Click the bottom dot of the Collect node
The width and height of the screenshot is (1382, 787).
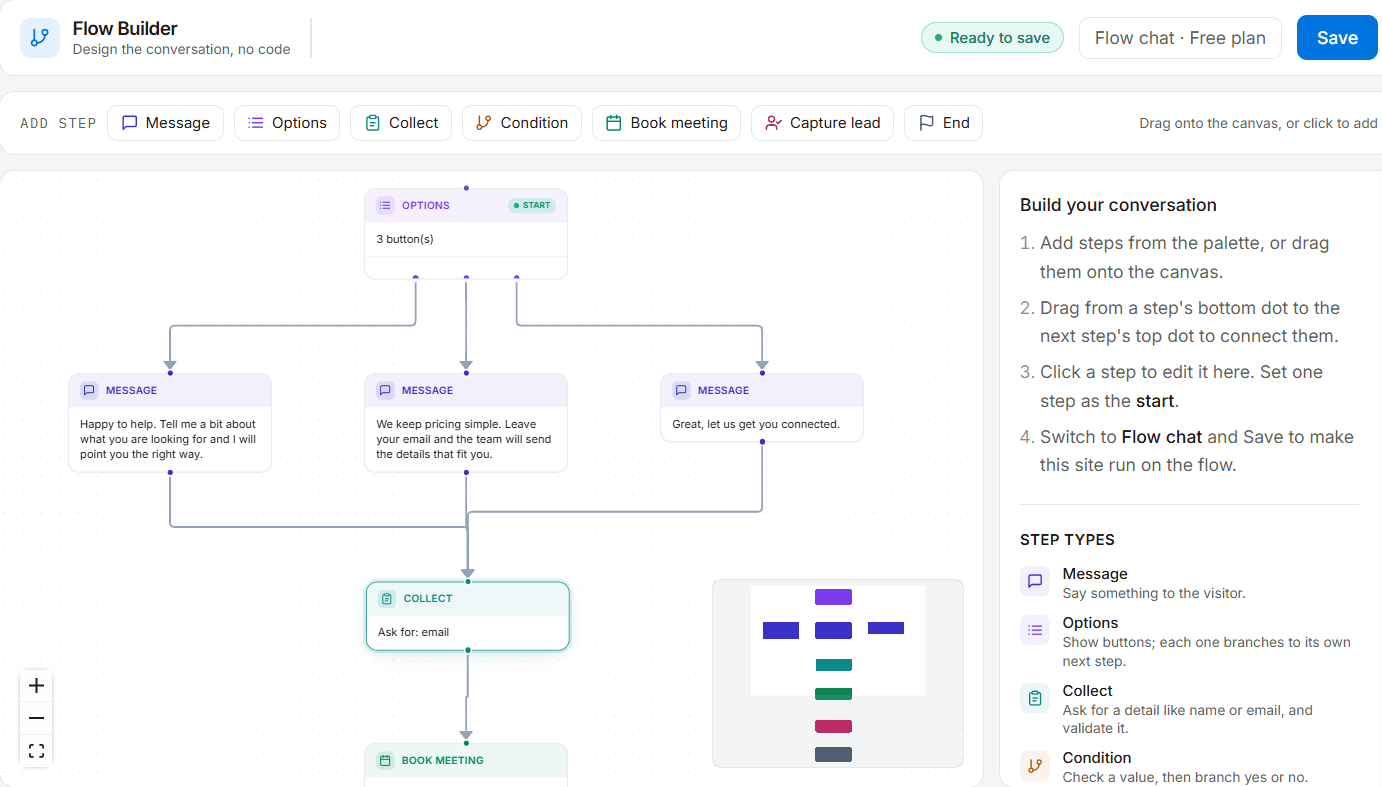click(468, 650)
